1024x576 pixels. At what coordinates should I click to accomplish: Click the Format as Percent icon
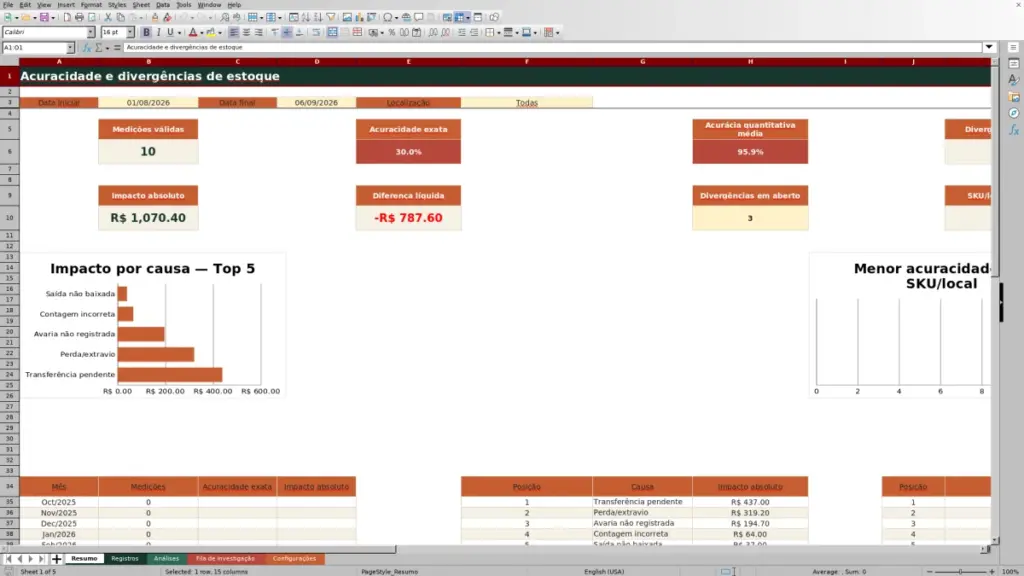click(x=392, y=33)
